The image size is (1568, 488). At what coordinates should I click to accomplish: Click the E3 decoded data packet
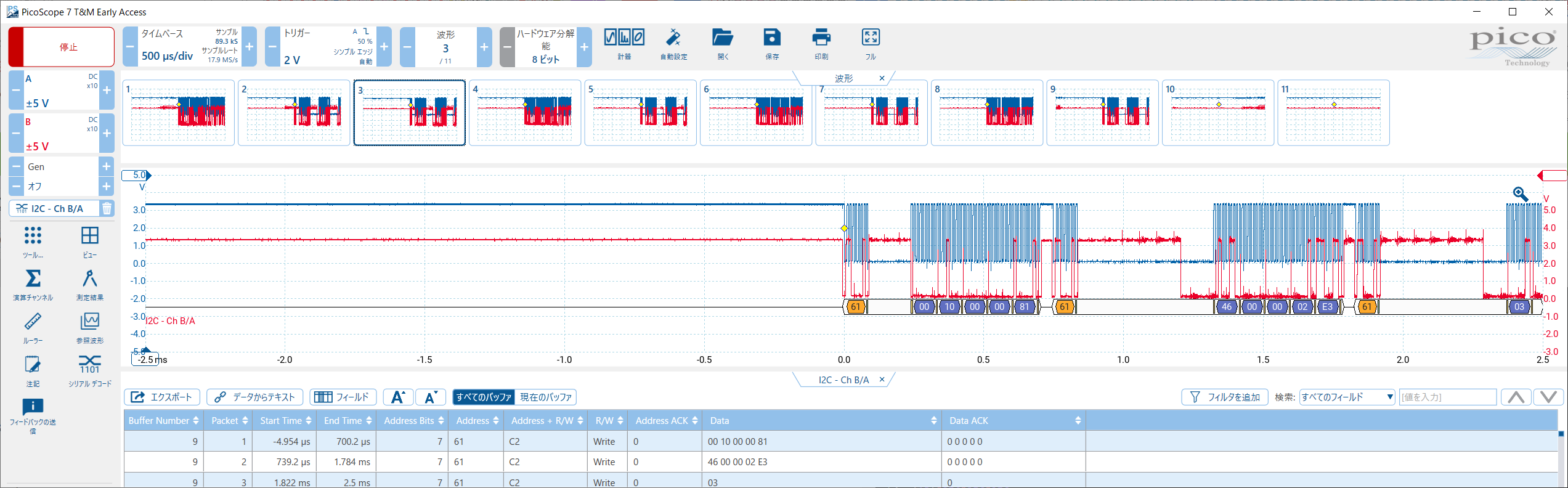tap(1327, 307)
